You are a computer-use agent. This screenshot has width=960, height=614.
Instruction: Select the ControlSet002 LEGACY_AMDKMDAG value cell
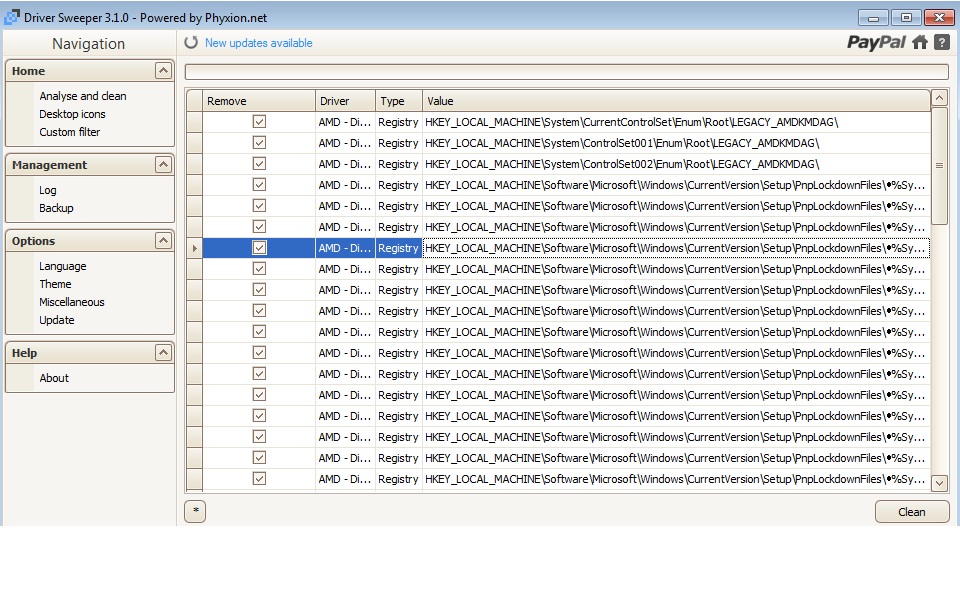pos(676,163)
